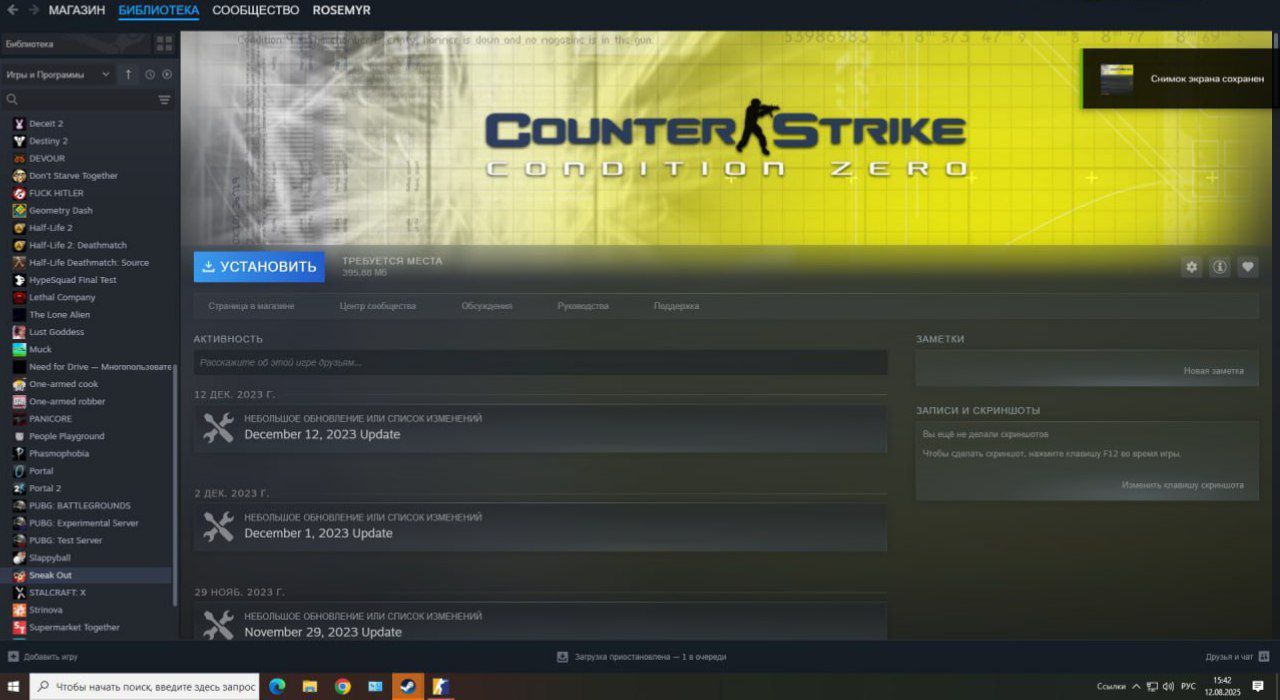Open Windows Start menu

tap(14, 686)
